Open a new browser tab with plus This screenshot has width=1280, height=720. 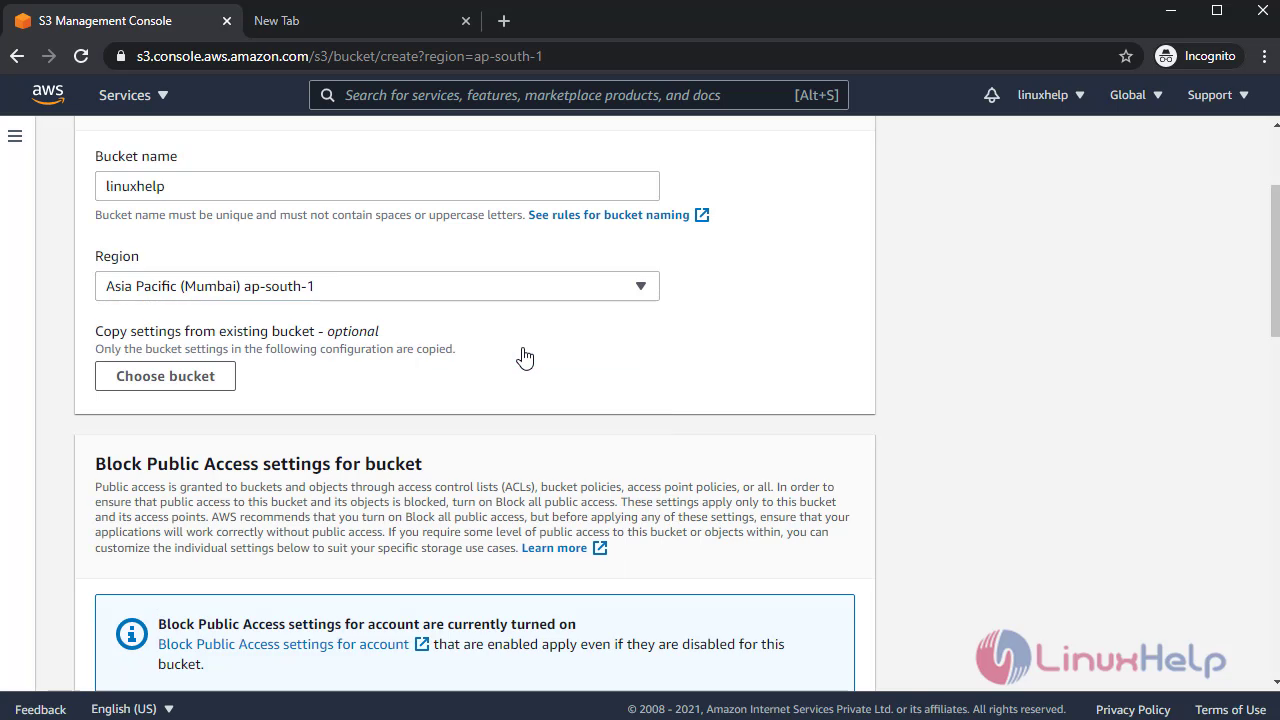click(504, 21)
